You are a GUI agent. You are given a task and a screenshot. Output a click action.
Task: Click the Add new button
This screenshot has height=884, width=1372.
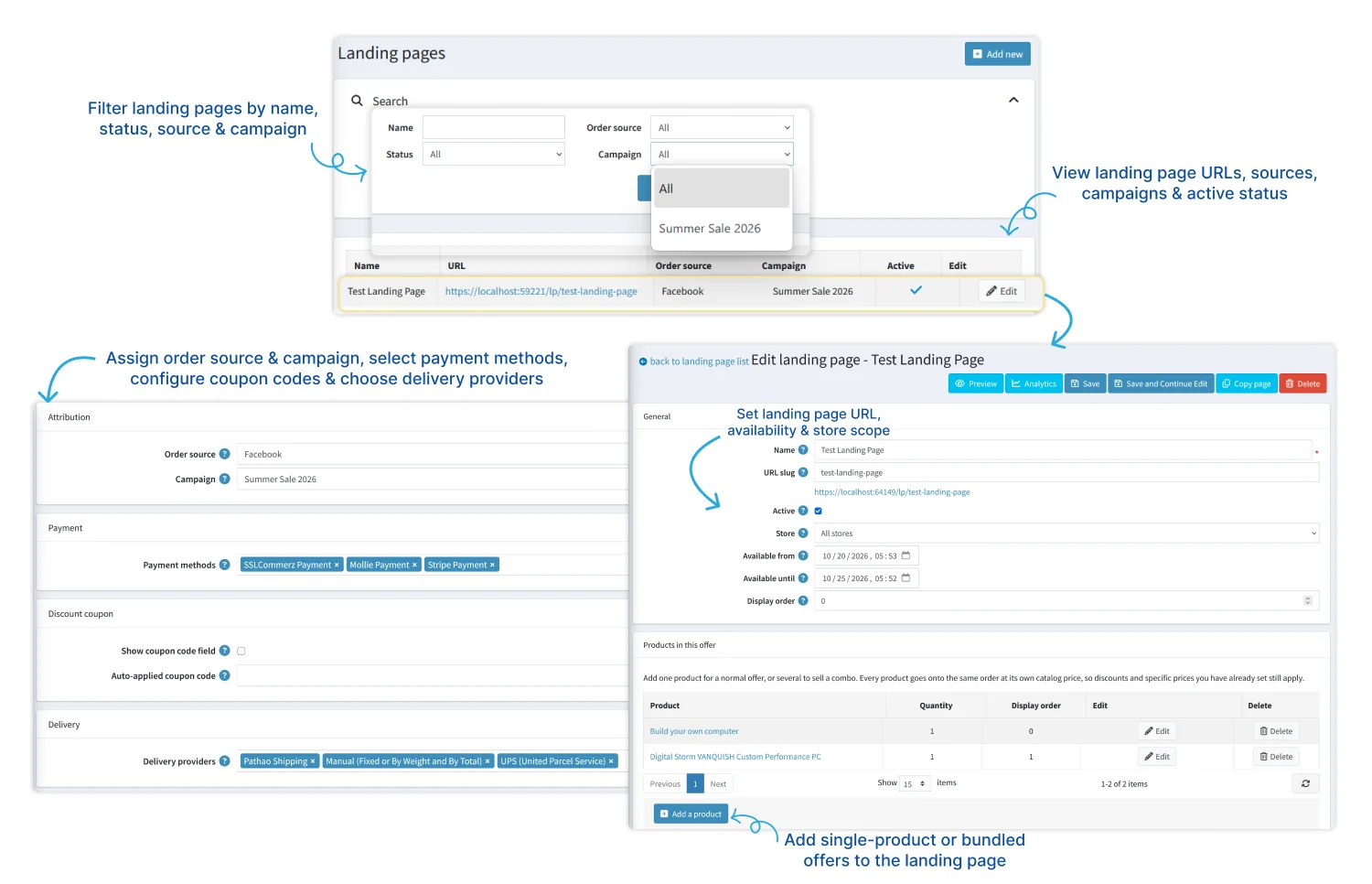(997, 54)
